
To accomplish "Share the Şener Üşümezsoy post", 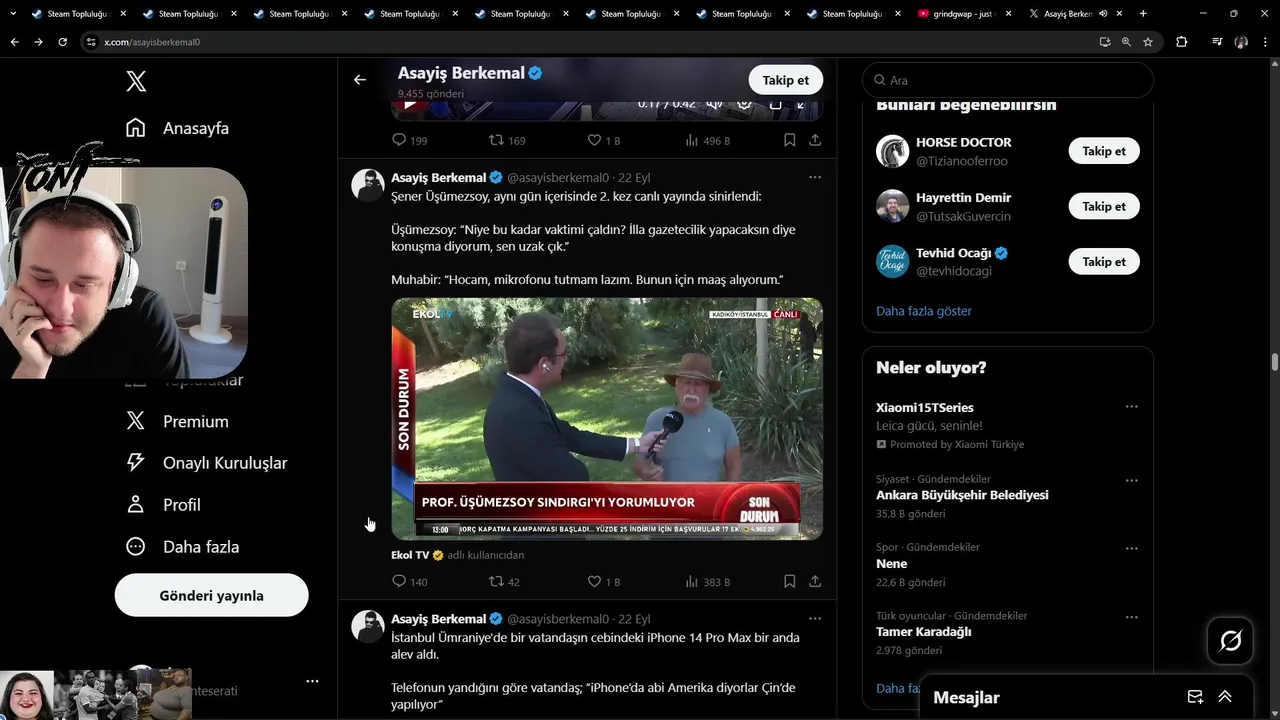I will pyautogui.click(x=815, y=581).
